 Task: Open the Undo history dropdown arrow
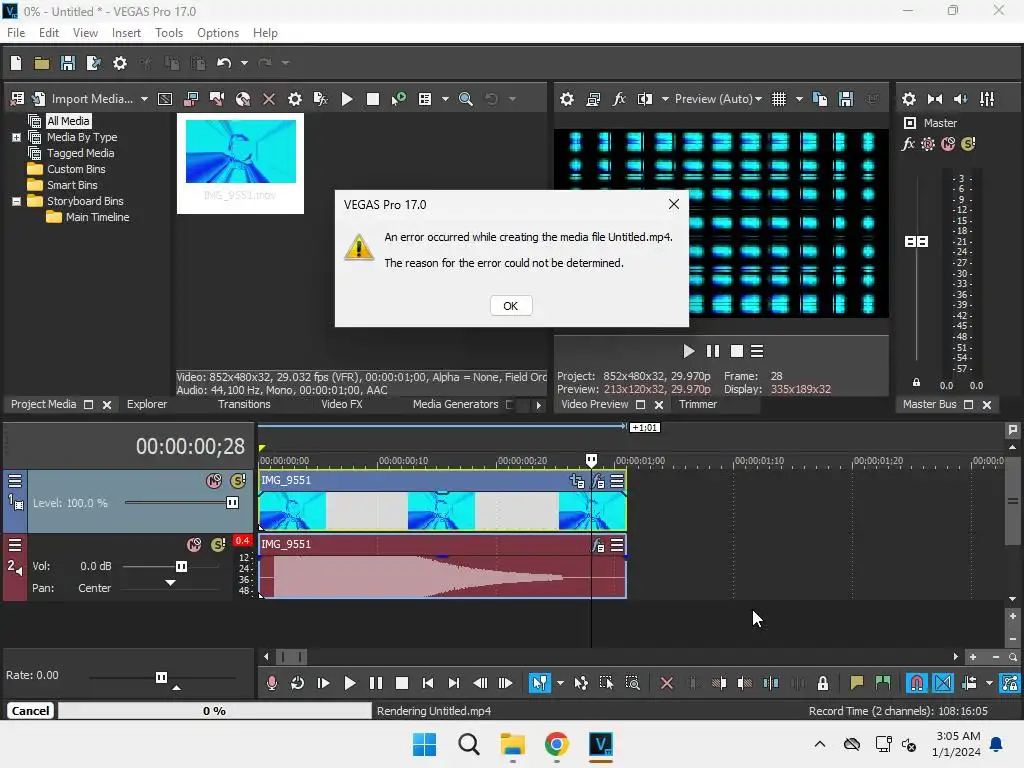pyautogui.click(x=244, y=63)
